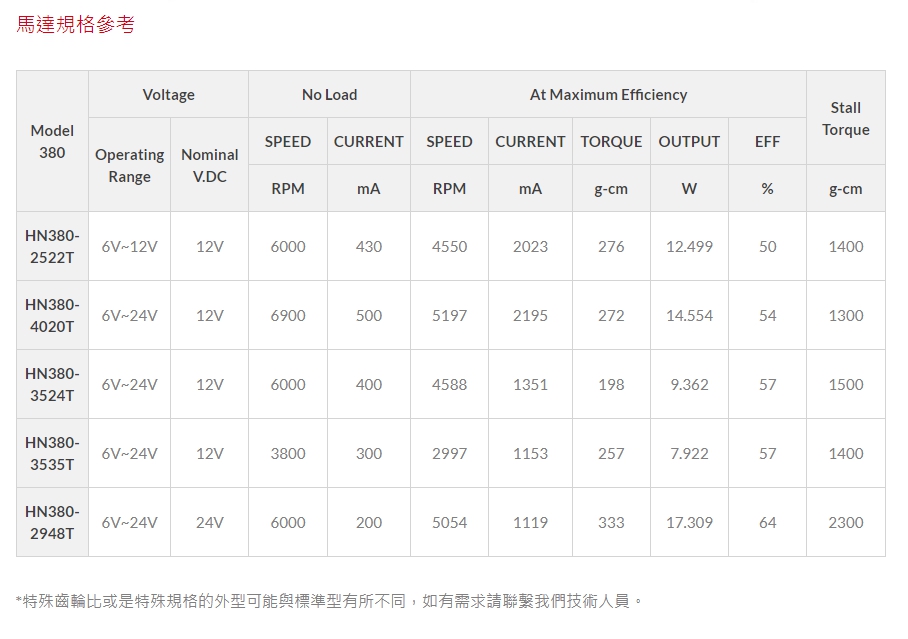Select the Model 380 header cell
This screenshot has width=908, height=639.
[52, 141]
